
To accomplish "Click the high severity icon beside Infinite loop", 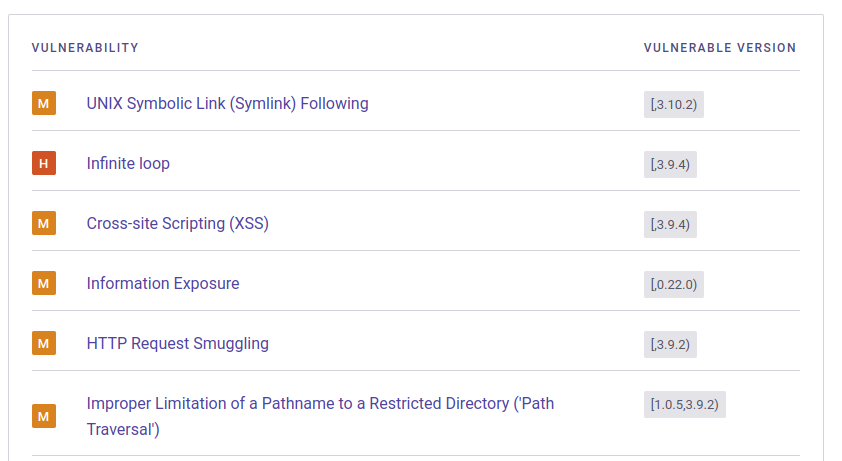I will pos(44,163).
